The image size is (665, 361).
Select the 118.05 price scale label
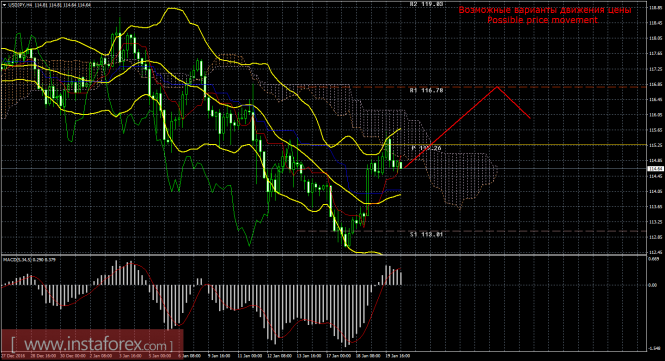click(x=656, y=38)
